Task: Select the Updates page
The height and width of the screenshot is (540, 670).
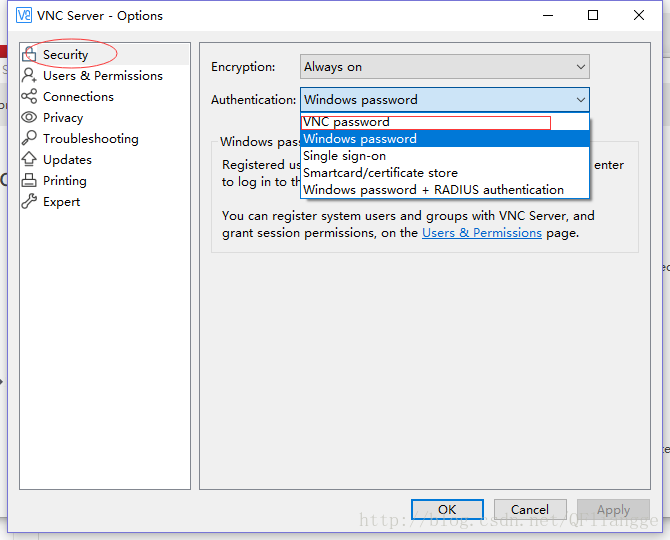Action: pyautogui.click(x=105, y=159)
